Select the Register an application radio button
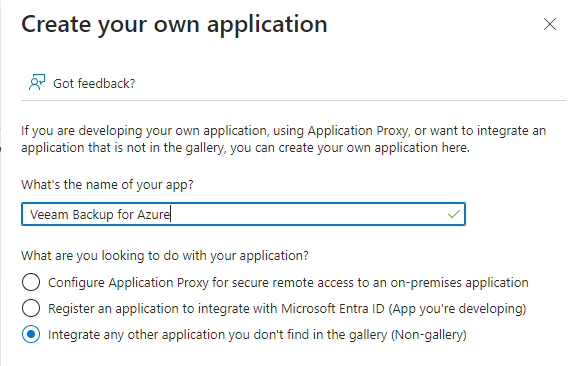The width and height of the screenshot is (585, 366). 31,308
